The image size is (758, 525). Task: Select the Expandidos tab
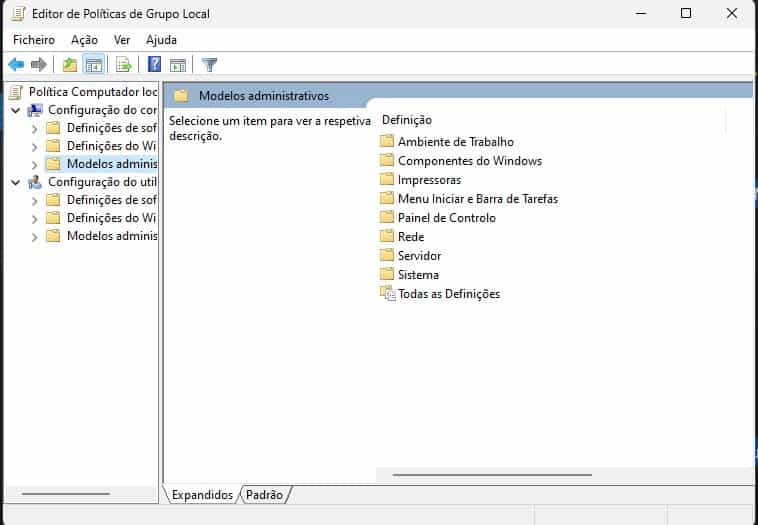201,495
